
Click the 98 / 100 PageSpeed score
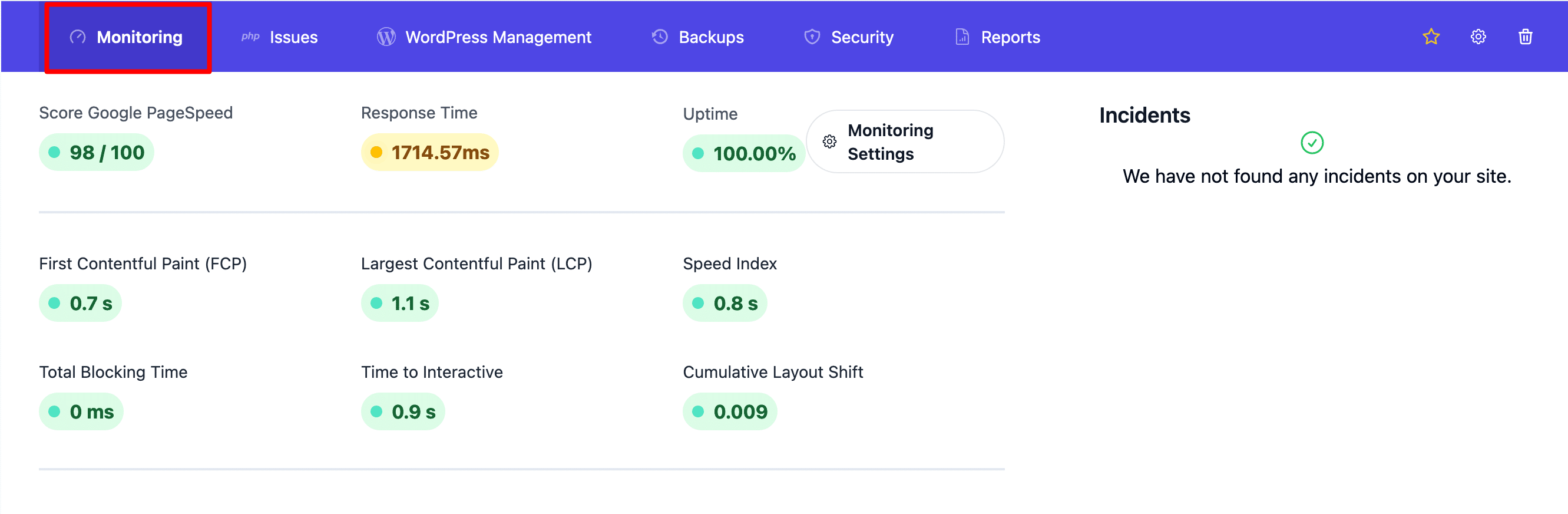96,152
